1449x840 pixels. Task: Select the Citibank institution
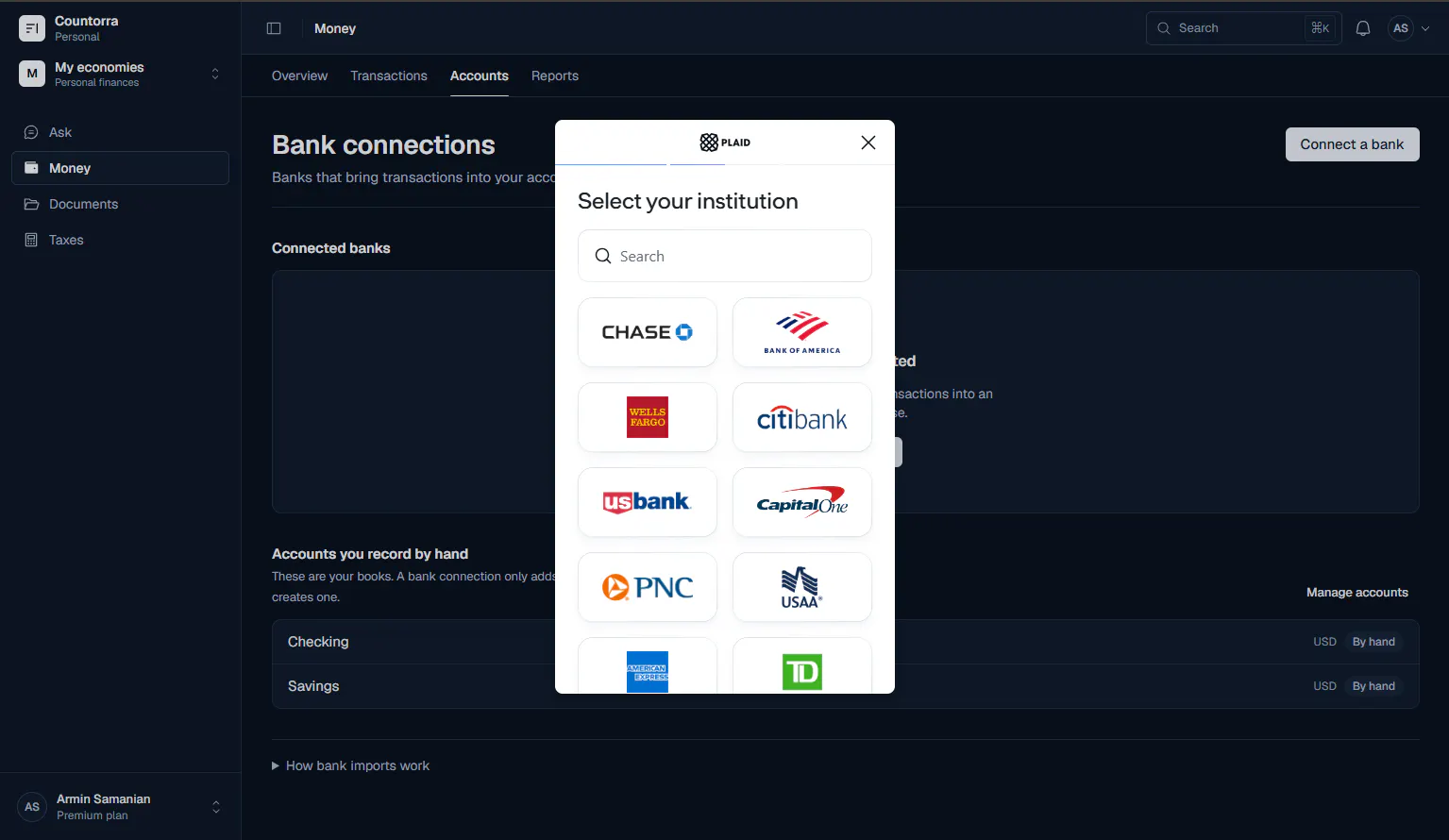point(802,417)
